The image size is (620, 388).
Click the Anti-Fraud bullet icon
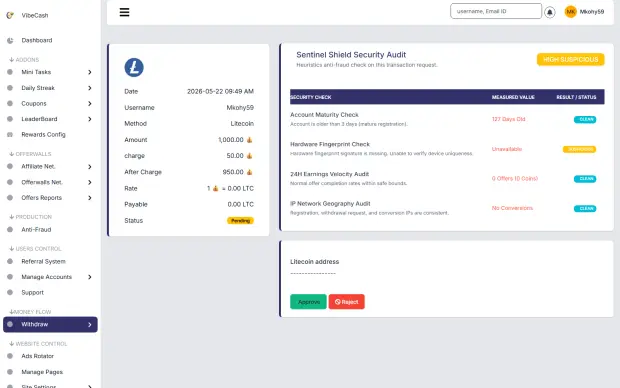click(x=10, y=229)
